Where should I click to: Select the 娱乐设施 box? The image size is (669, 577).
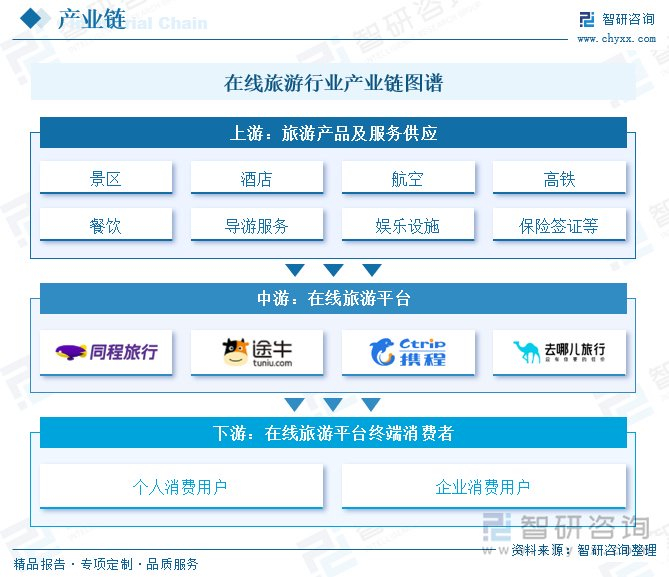pos(408,224)
